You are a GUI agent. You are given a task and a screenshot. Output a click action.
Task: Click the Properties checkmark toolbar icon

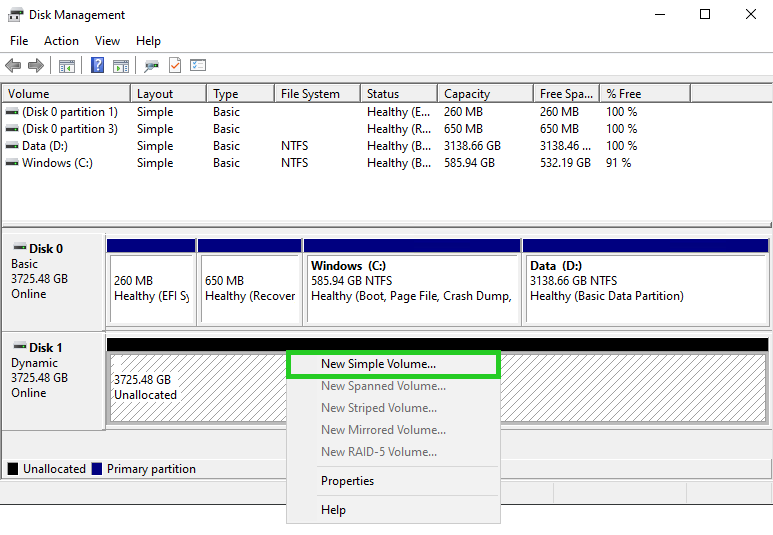click(175, 65)
